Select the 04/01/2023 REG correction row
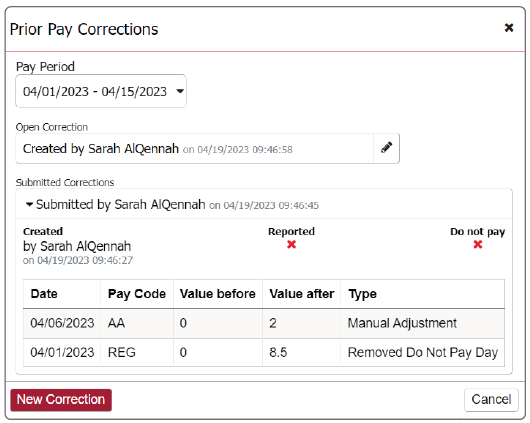Viewport: 530px width, 423px height. (x=264, y=352)
